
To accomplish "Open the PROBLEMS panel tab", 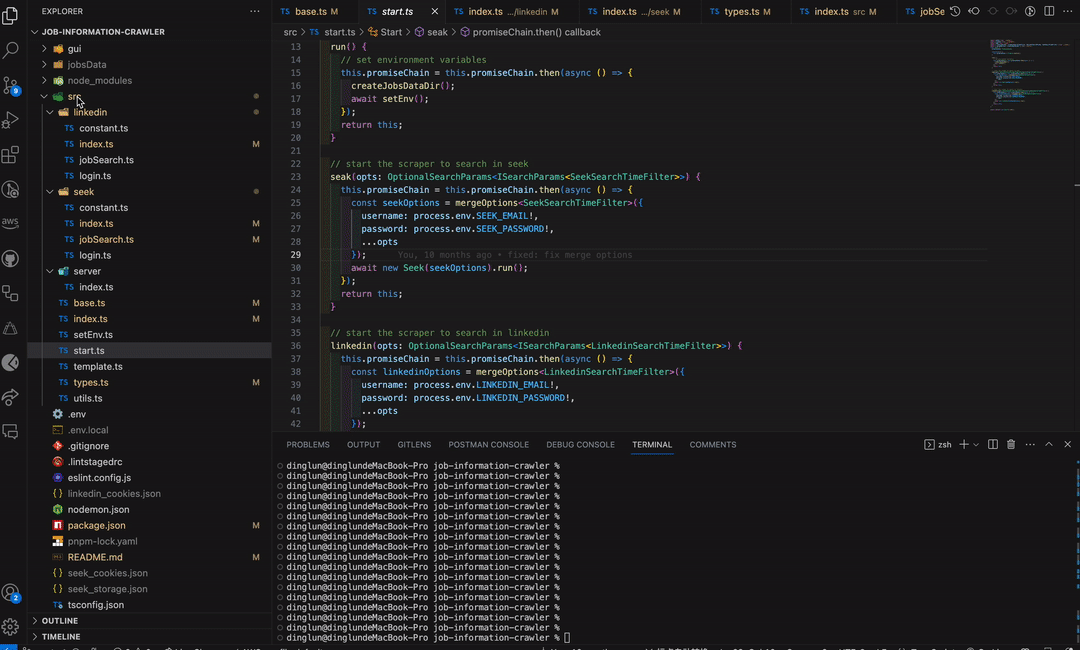I will (308, 445).
